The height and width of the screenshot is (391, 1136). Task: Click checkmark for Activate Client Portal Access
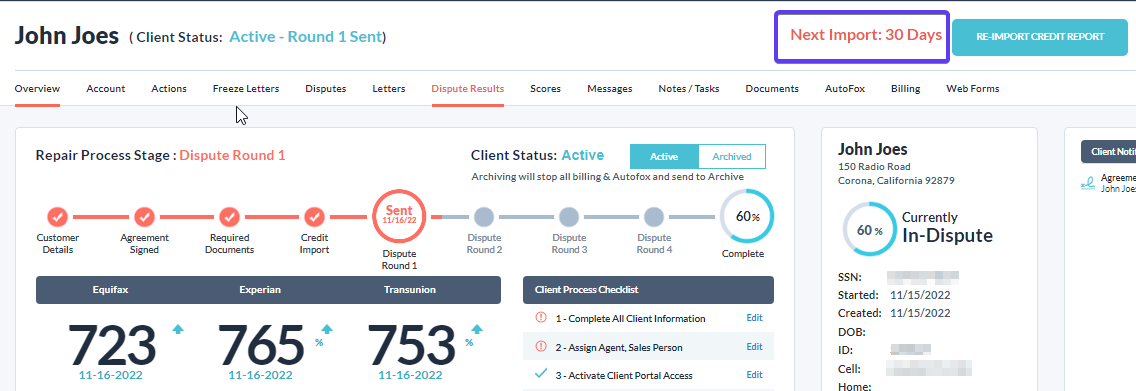[x=540, y=374]
